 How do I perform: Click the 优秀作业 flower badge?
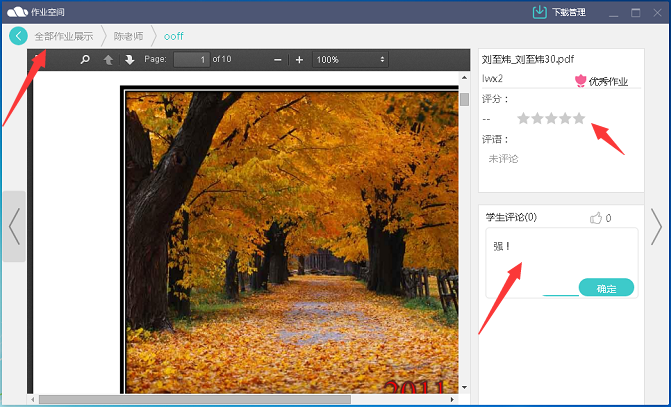[x=581, y=81]
